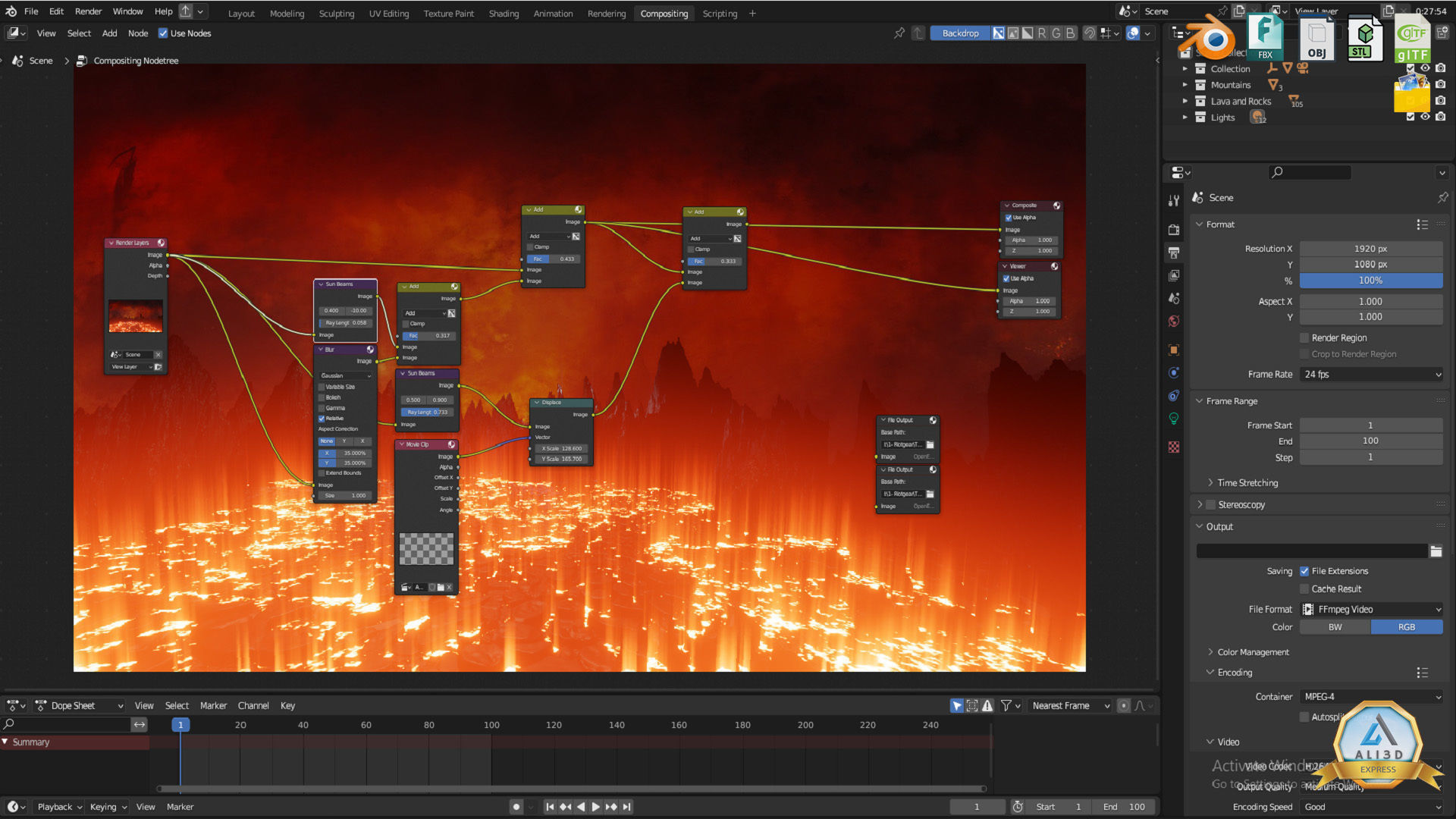The height and width of the screenshot is (819, 1456).
Task: Click the play animation button
Action: click(595, 807)
